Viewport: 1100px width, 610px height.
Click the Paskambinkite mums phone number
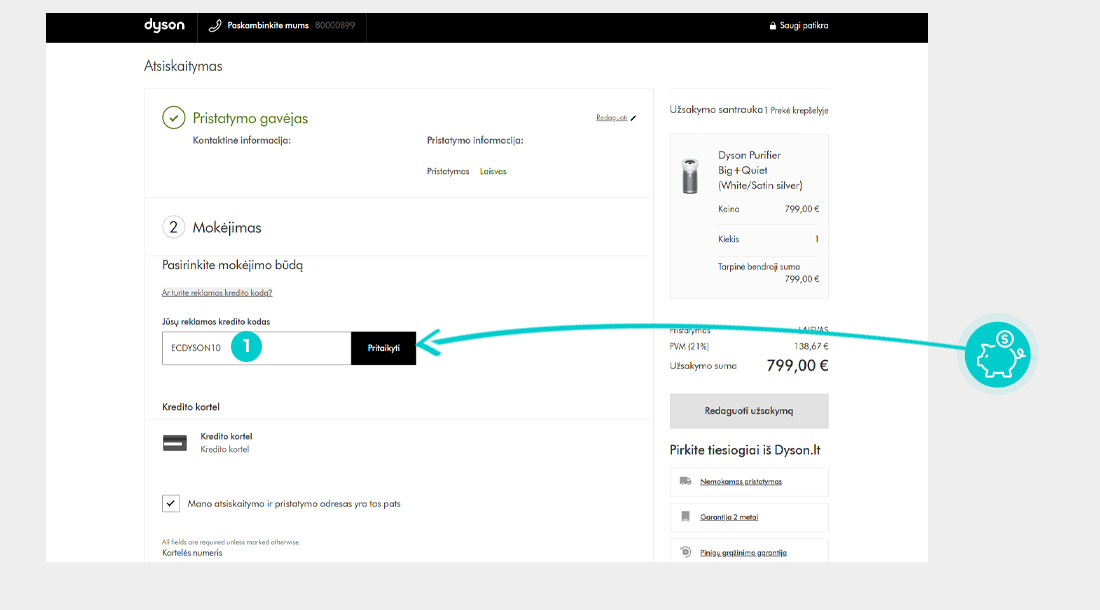point(335,25)
